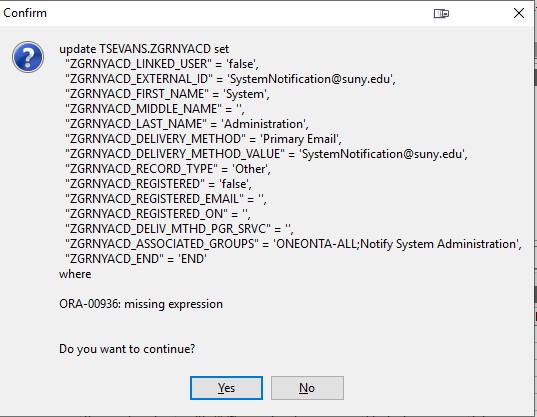Decline by clicking the No button
This screenshot has width=537, height=417.
pos(307,388)
